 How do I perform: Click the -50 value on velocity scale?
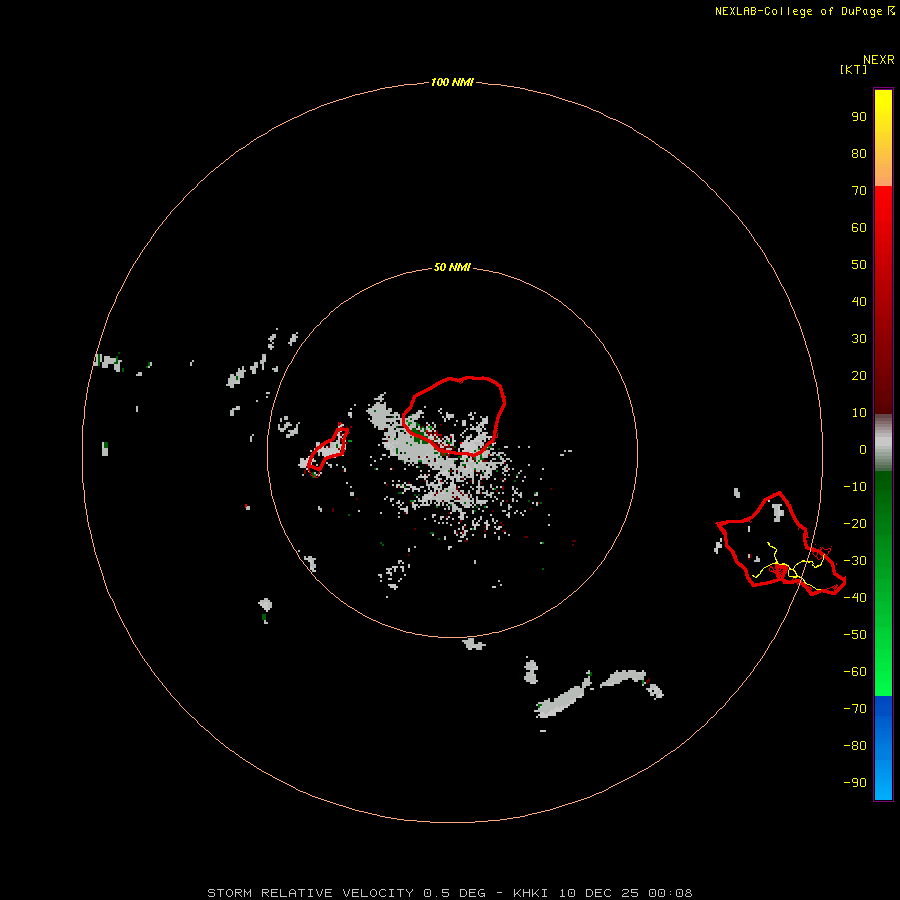tap(855, 635)
